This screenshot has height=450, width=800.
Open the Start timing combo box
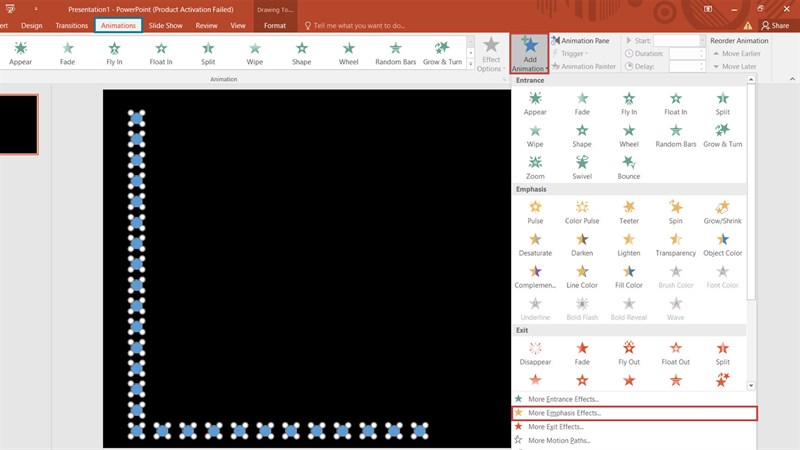click(x=679, y=40)
